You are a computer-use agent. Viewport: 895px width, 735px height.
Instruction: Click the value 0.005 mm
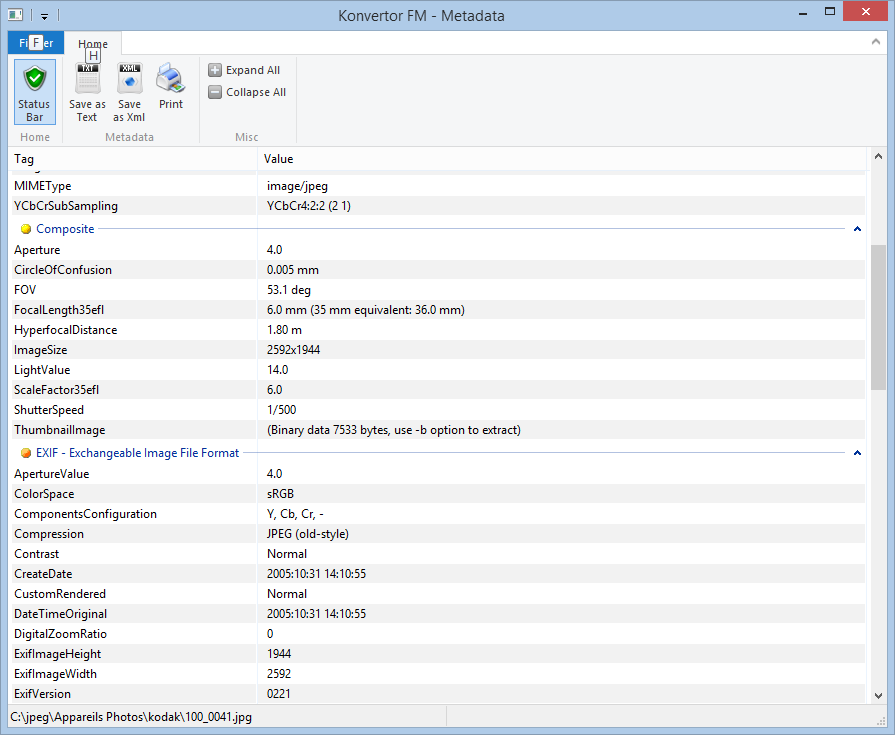tap(293, 270)
